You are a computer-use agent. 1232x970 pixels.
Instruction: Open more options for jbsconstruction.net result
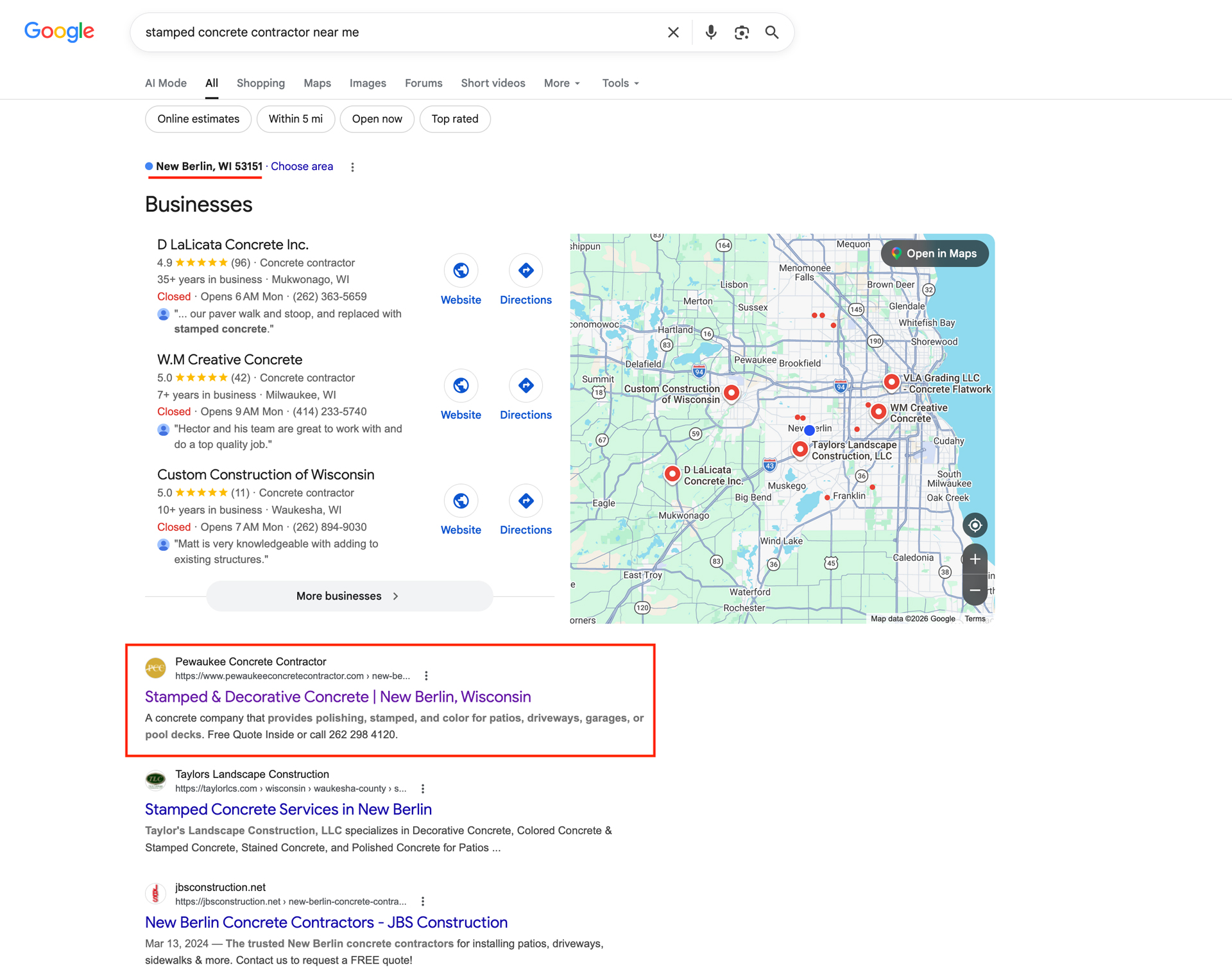click(422, 901)
